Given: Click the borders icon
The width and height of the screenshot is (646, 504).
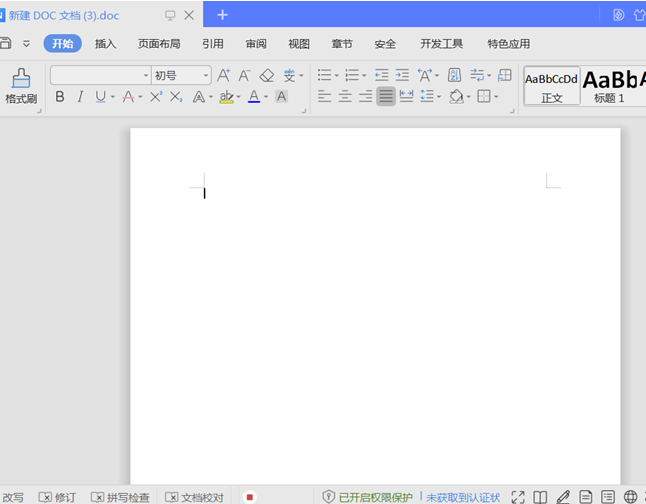Looking at the screenshot, I should [x=484, y=96].
